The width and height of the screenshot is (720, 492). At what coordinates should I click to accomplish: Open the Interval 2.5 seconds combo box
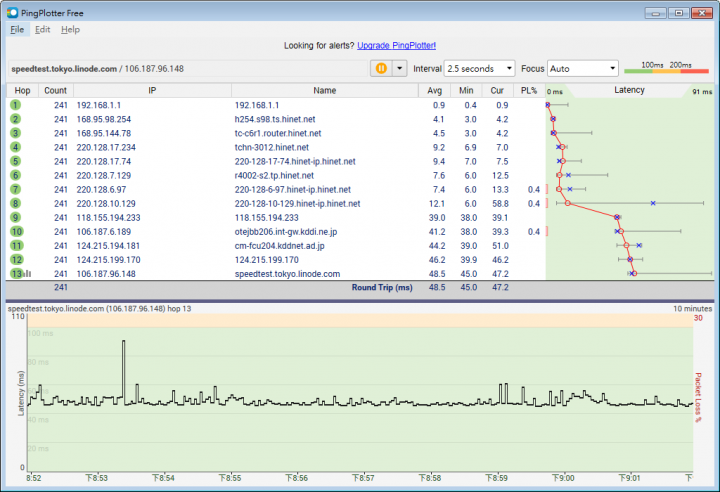point(479,68)
